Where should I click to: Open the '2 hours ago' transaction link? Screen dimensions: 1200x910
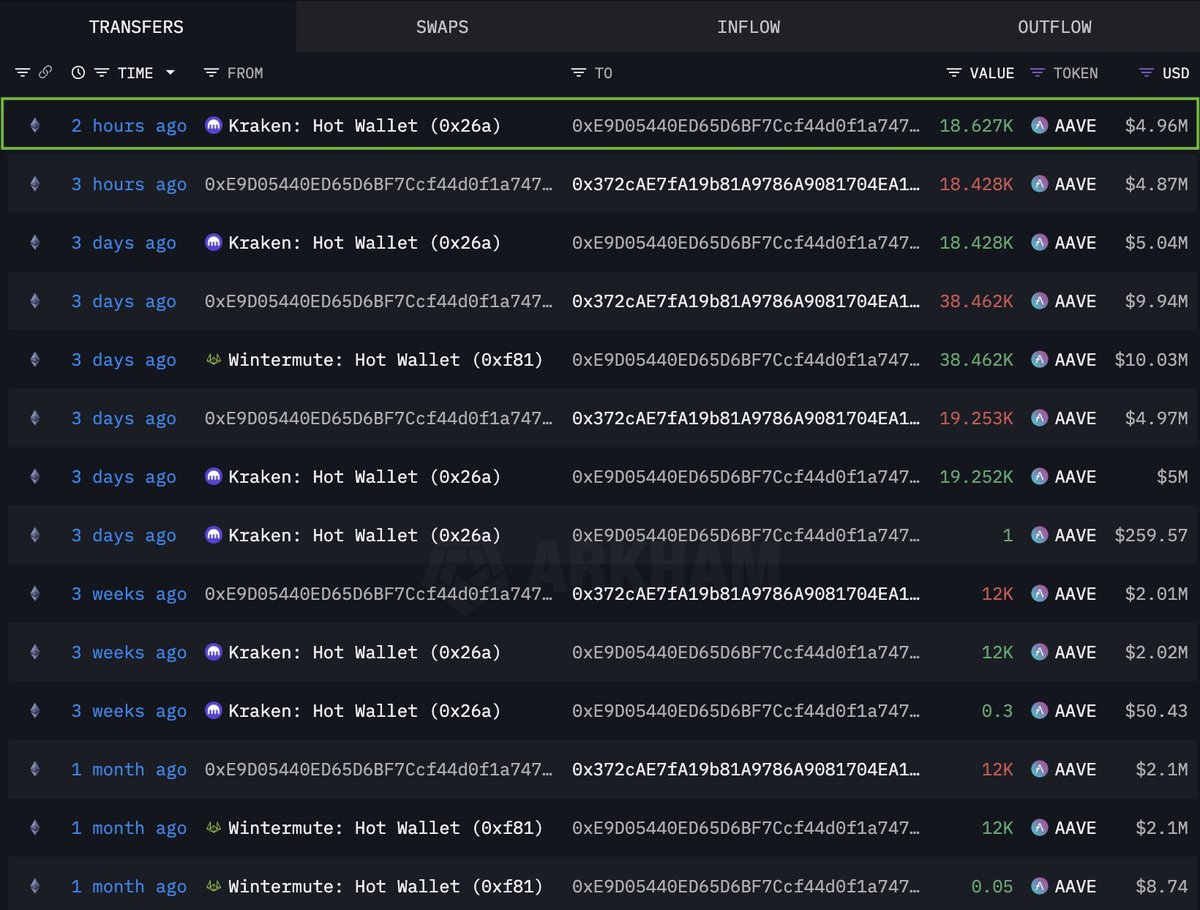129,126
